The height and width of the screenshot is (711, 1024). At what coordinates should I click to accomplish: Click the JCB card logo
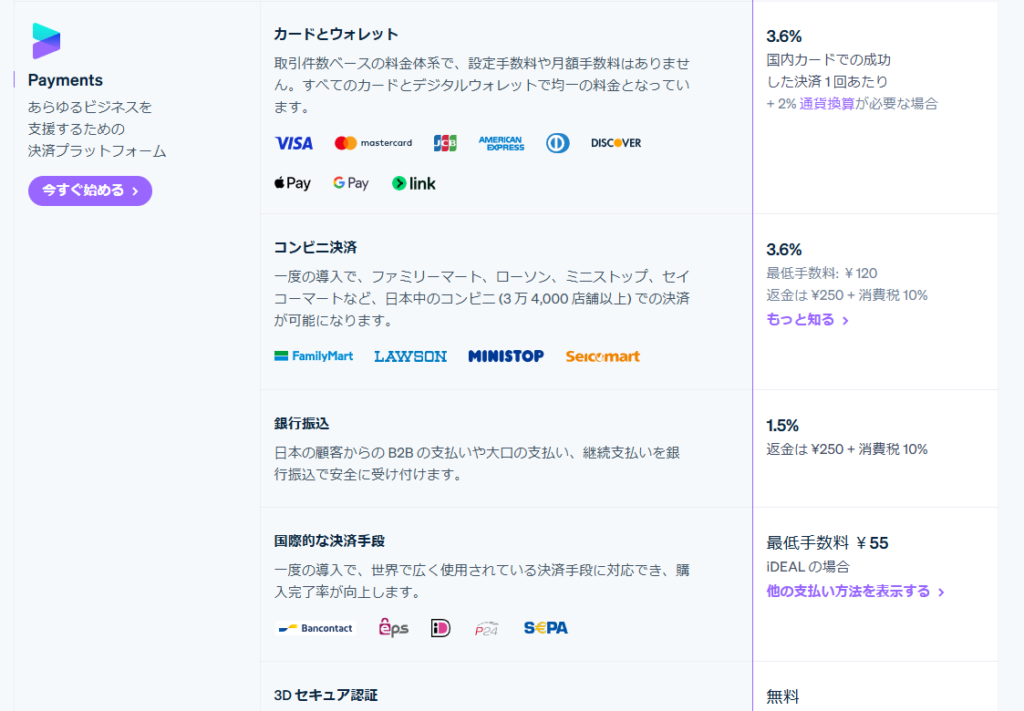(445, 143)
